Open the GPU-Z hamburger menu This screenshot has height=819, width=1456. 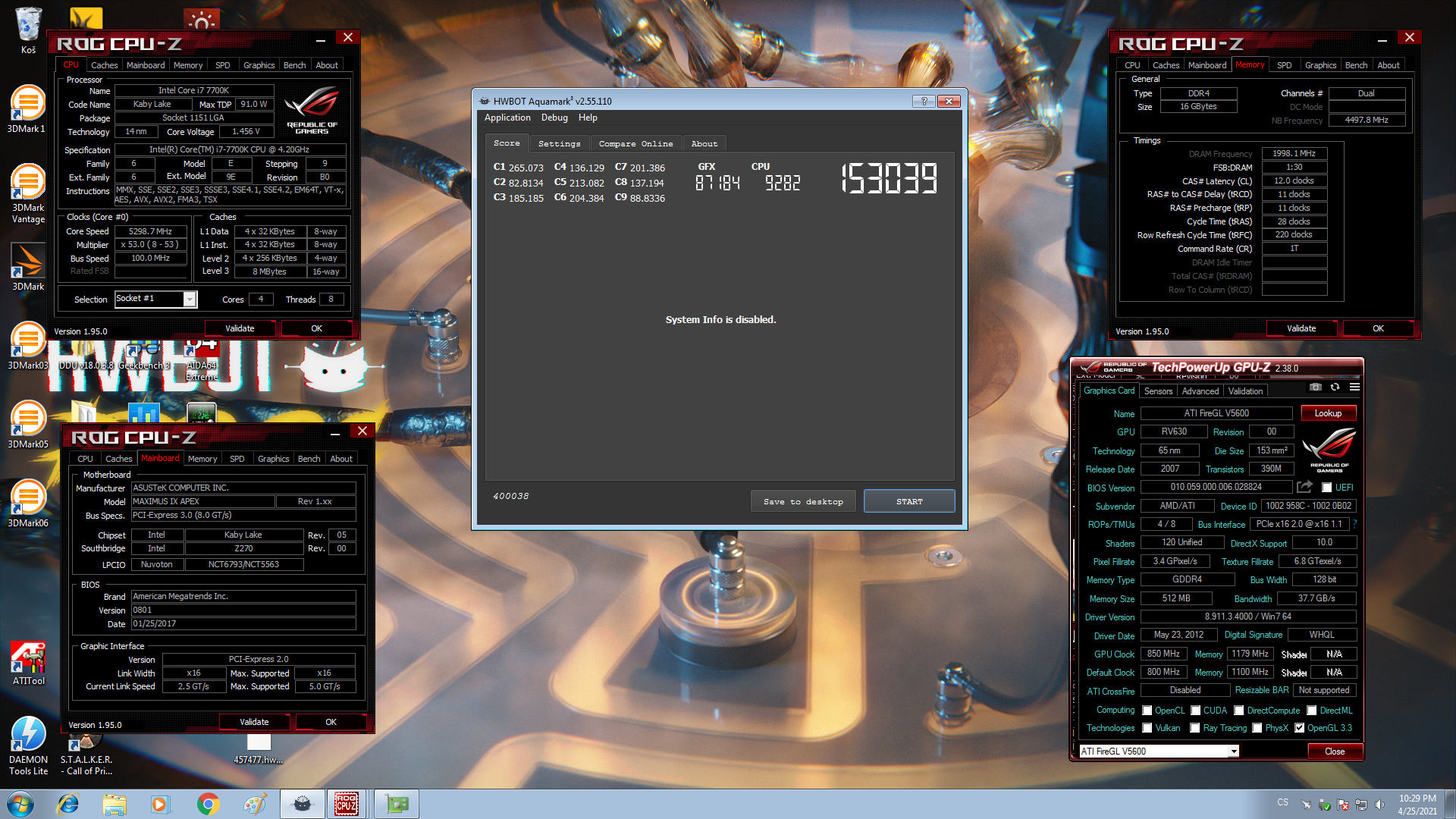[x=1354, y=388]
